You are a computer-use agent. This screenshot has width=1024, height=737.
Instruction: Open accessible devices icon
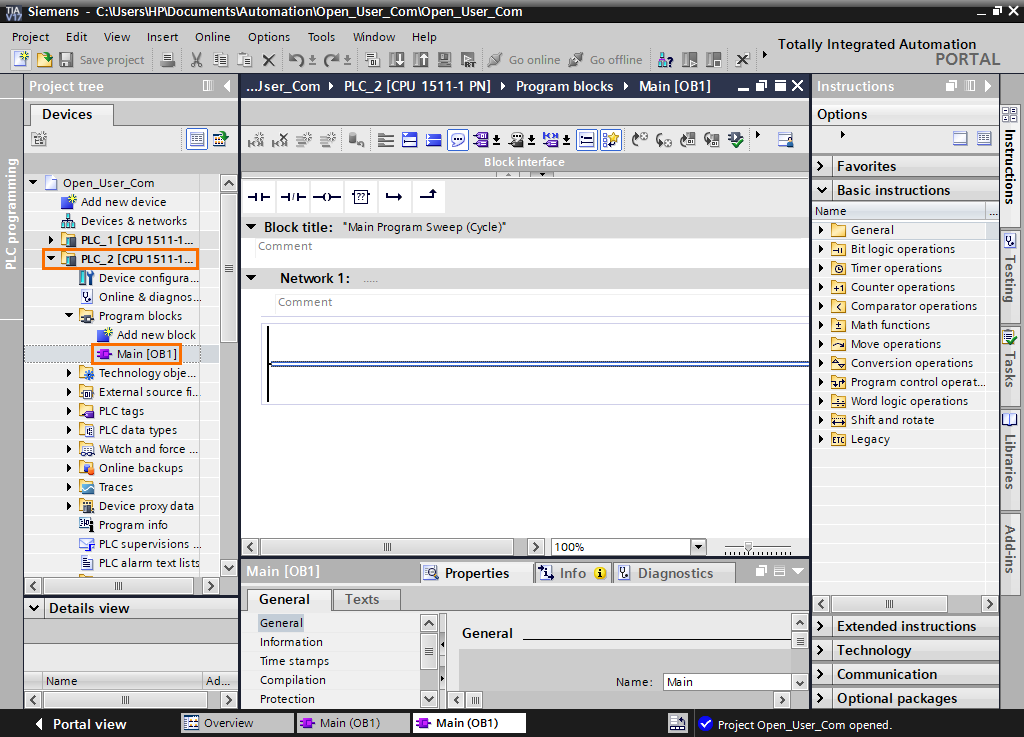(x=665, y=60)
